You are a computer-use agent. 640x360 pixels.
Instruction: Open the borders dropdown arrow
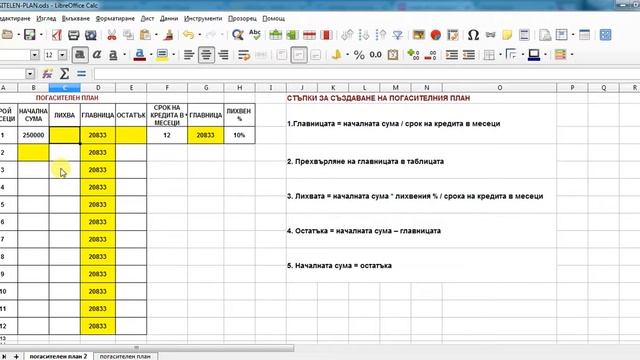pyautogui.click(x=500, y=55)
